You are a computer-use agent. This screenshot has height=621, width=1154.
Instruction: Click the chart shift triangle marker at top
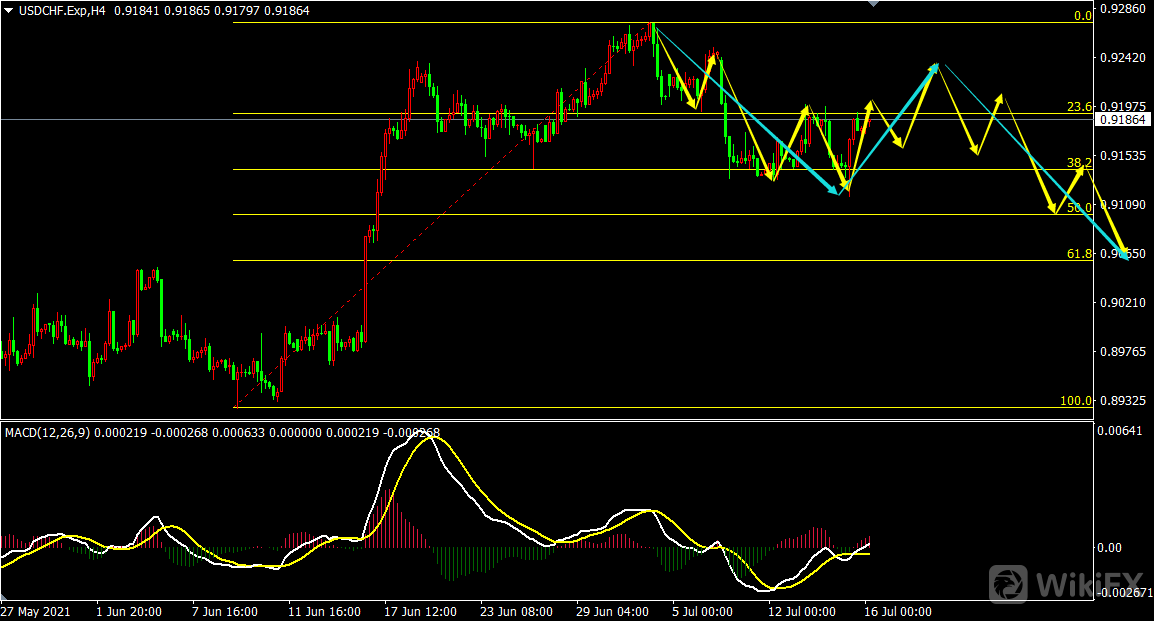tap(875, 4)
